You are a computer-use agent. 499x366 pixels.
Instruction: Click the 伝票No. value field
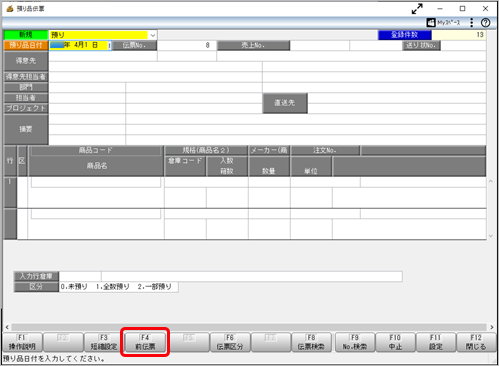point(187,45)
